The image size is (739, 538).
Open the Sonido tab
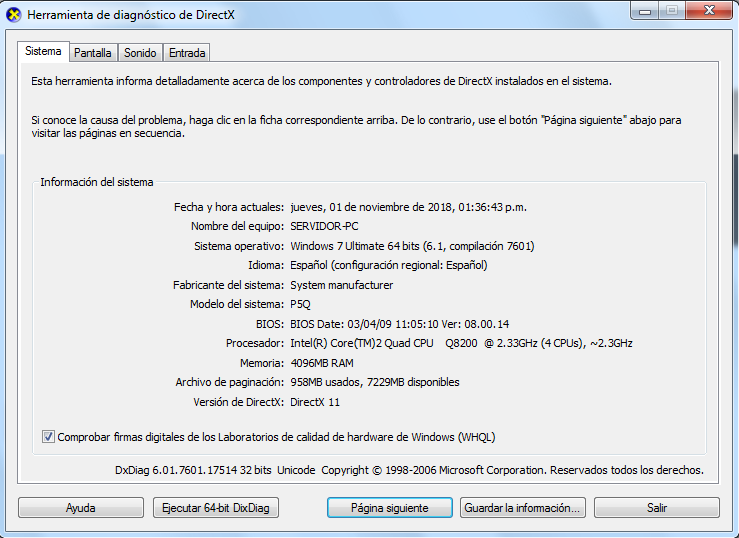pos(140,53)
